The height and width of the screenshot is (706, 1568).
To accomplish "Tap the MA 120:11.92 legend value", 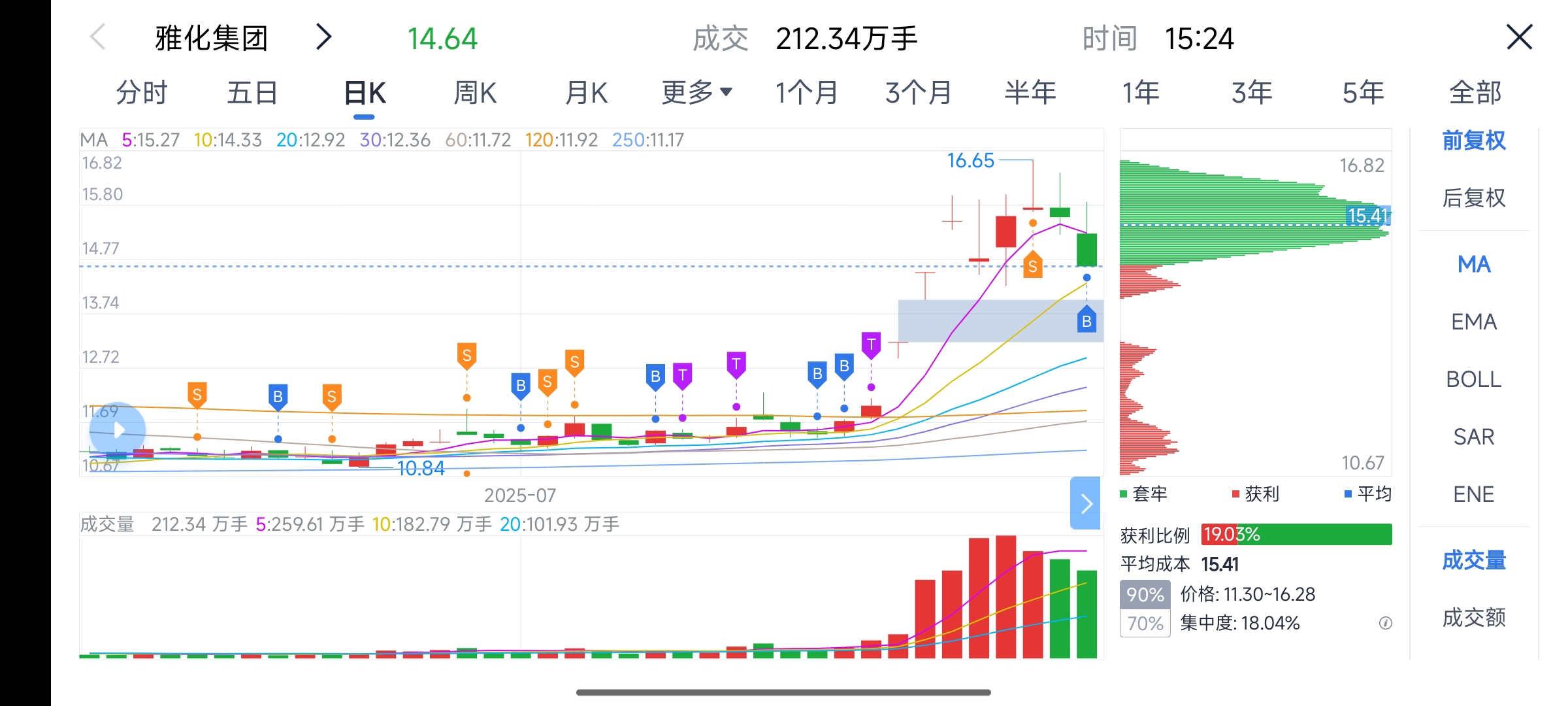I will coord(561,140).
